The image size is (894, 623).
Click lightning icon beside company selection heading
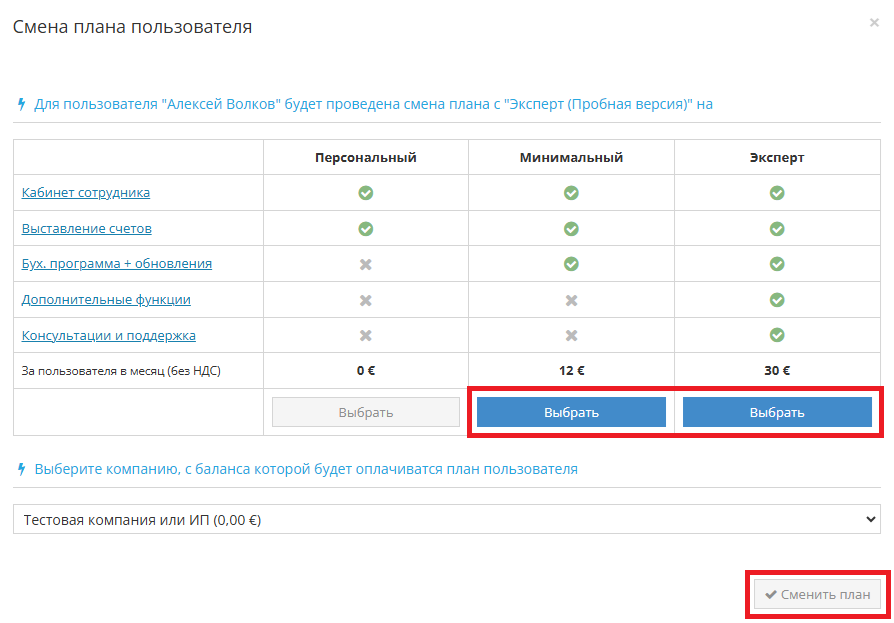pos(22,469)
